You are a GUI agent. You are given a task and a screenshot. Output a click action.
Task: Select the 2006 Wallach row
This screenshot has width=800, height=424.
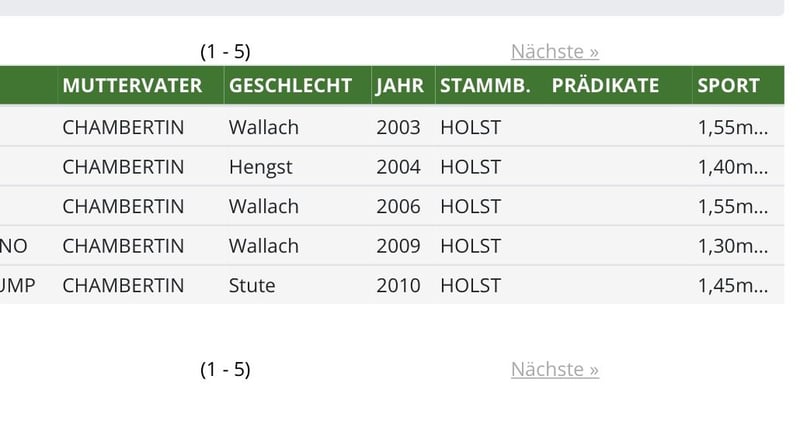click(x=392, y=206)
